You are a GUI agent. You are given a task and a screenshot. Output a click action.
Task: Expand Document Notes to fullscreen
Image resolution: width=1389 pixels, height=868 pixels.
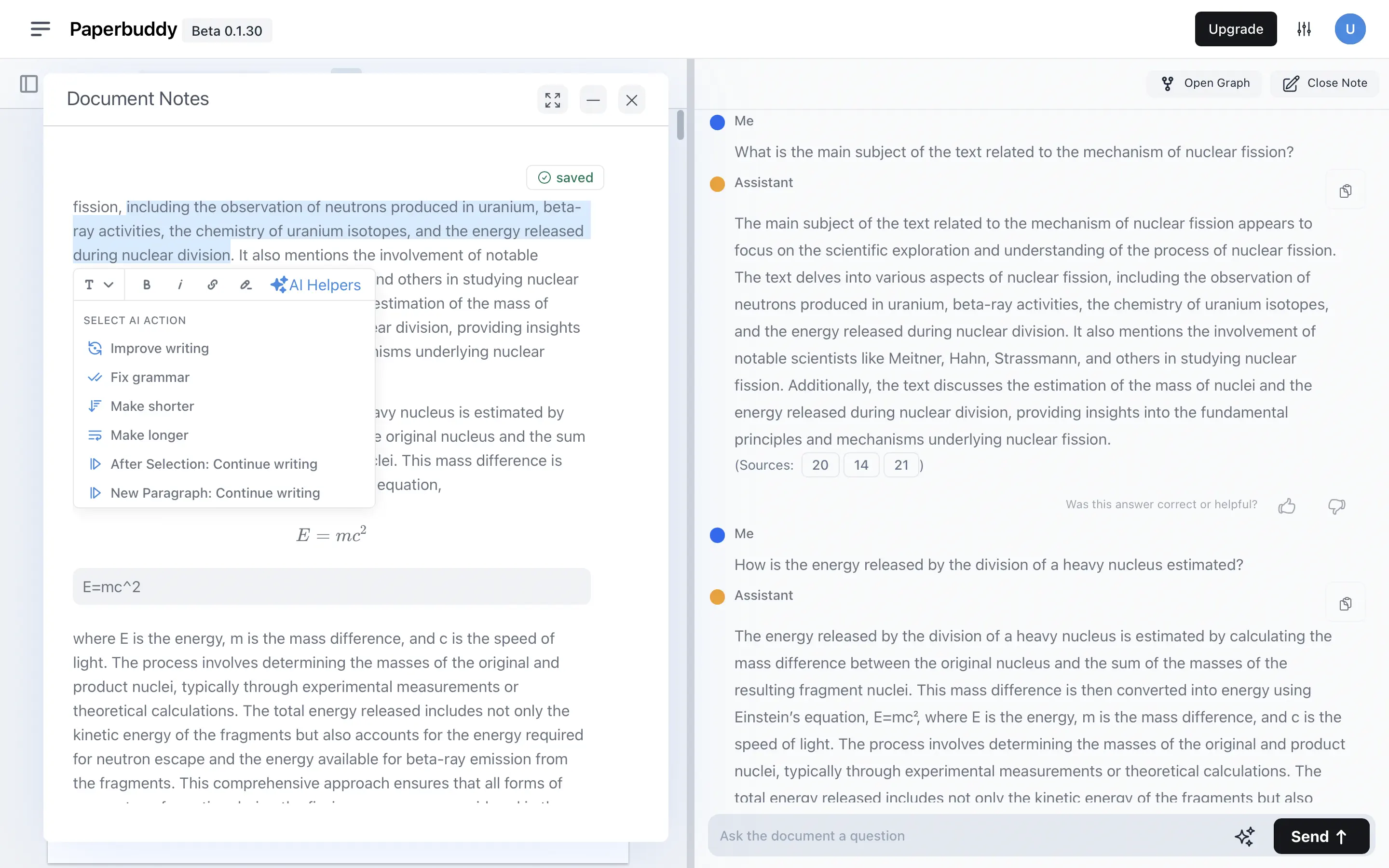pyautogui.click(x=552, y=99)
